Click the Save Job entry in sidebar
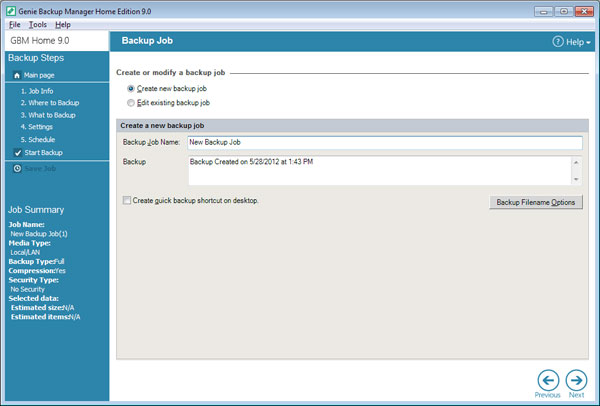Viewport: 600px width, 406px height. tap(40, 169)
